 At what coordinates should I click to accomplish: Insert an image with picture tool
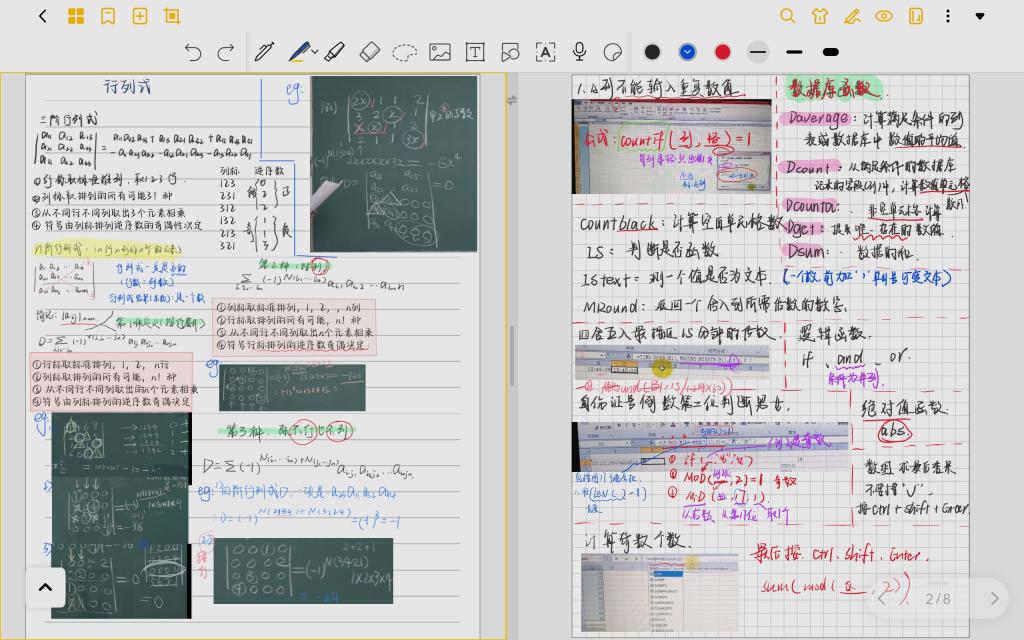click(440, 52)
